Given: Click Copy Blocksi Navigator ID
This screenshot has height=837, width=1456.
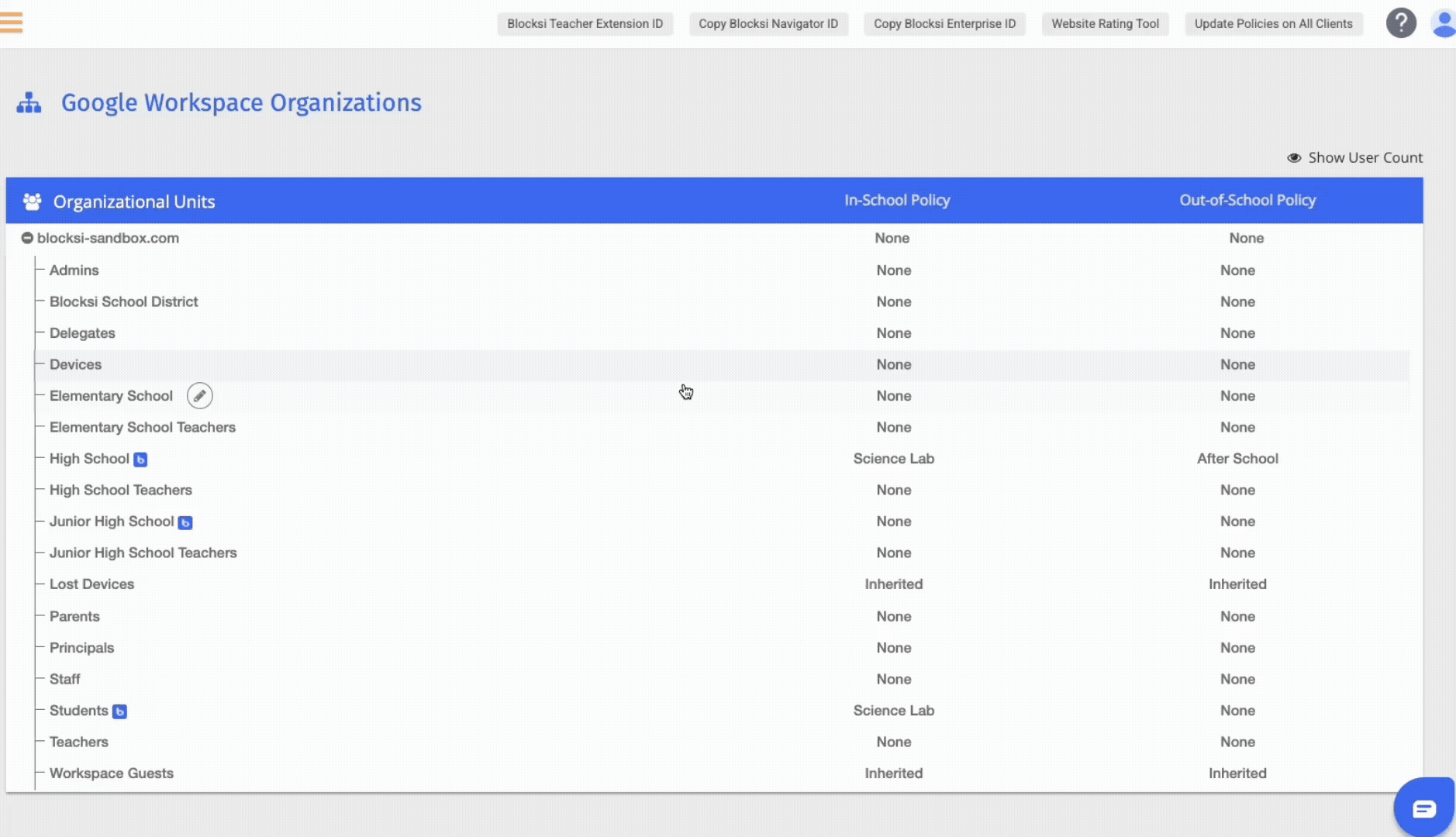Looking at the screenshot, I should [768, 23].
